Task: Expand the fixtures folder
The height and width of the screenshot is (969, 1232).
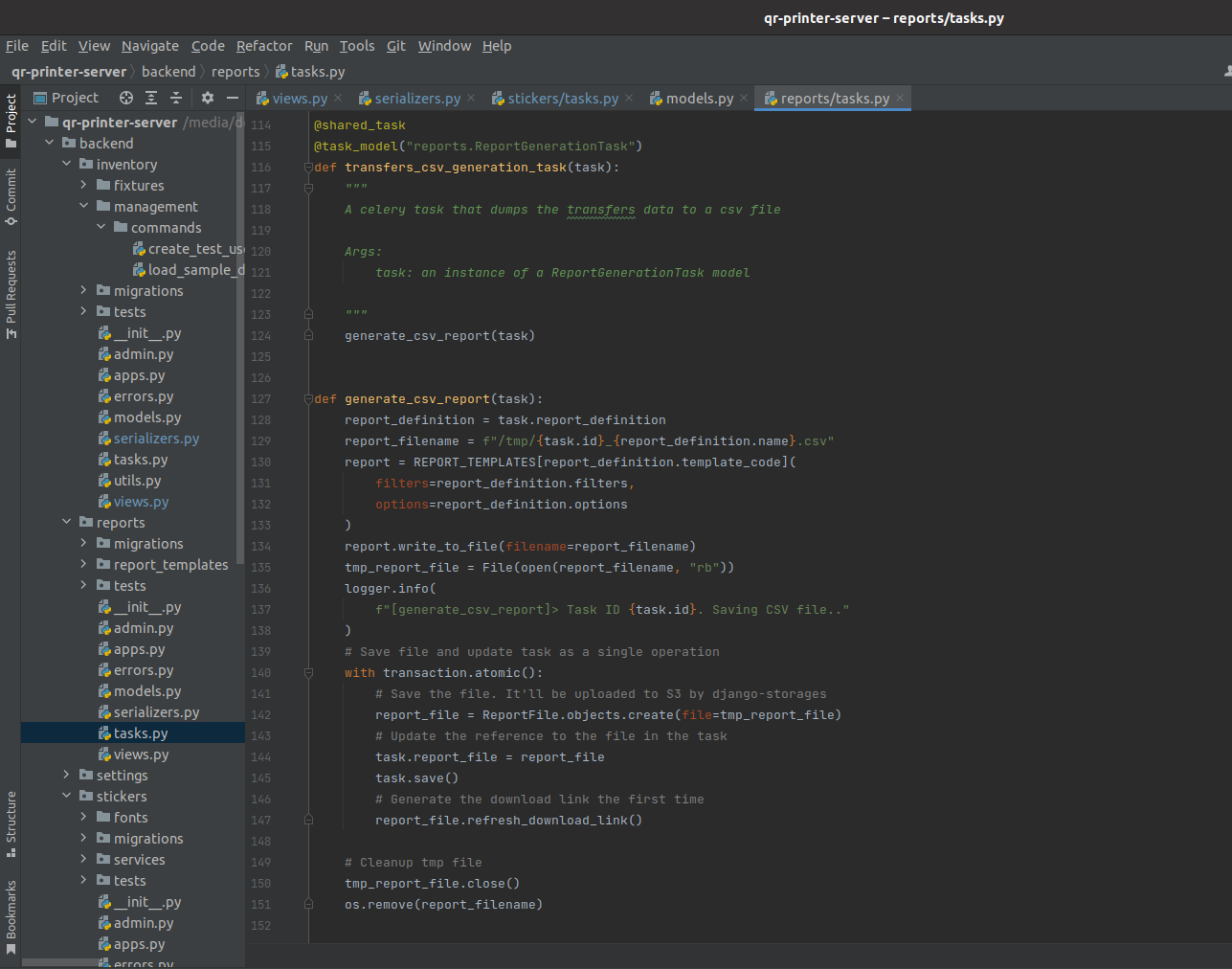Action: (84, 186)
